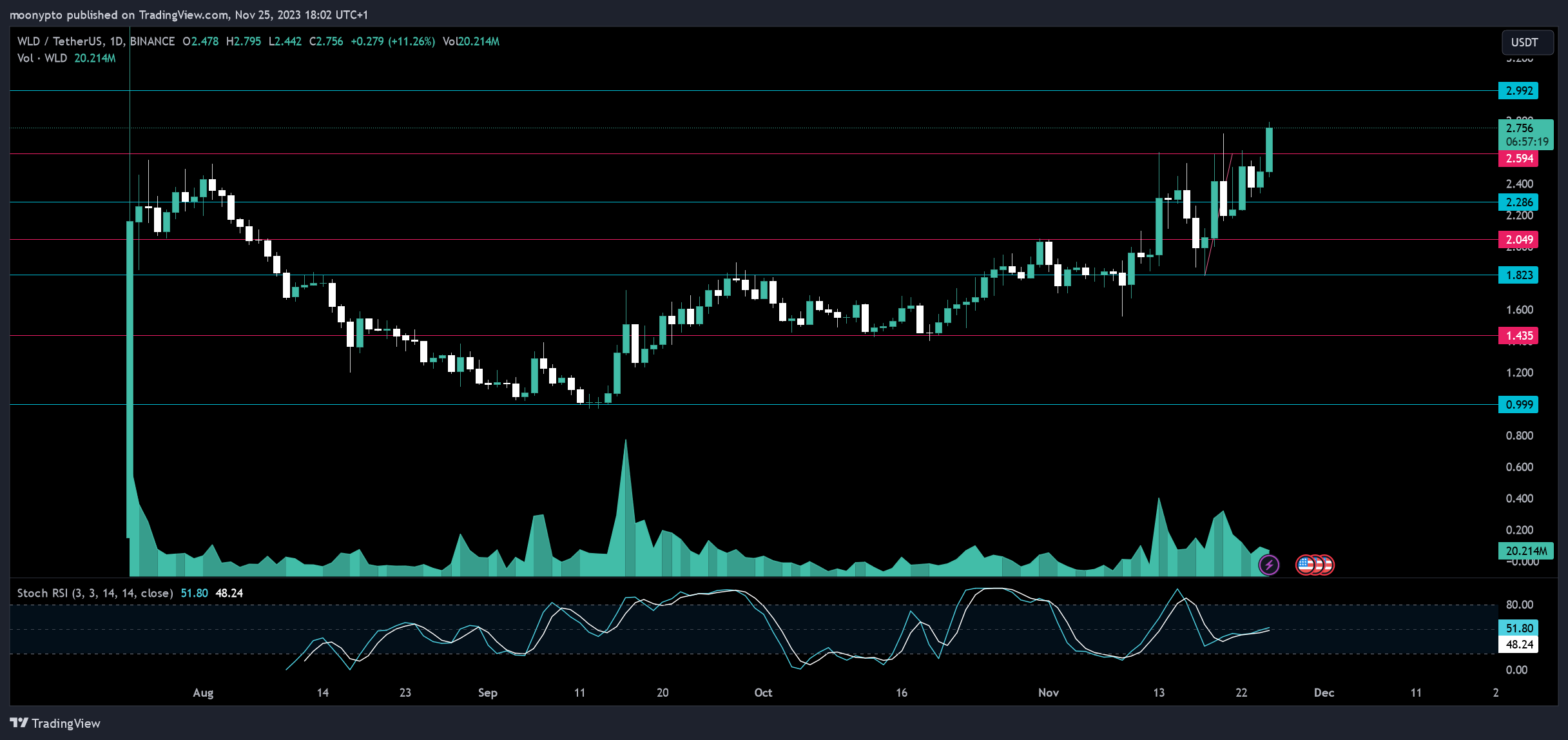This screenshot has width=1568, height=740.
Task: Click the WLD / TetherUS symbol title
Action: [60, 41]
